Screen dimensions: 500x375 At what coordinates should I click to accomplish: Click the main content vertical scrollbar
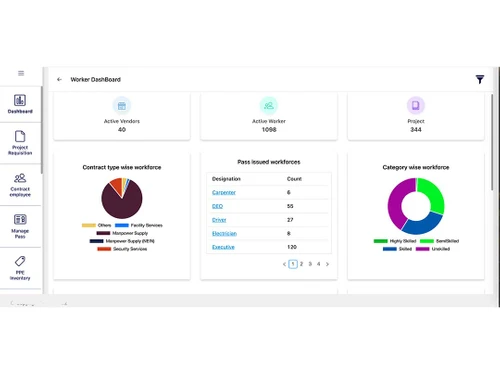click(x=492, y=142)
